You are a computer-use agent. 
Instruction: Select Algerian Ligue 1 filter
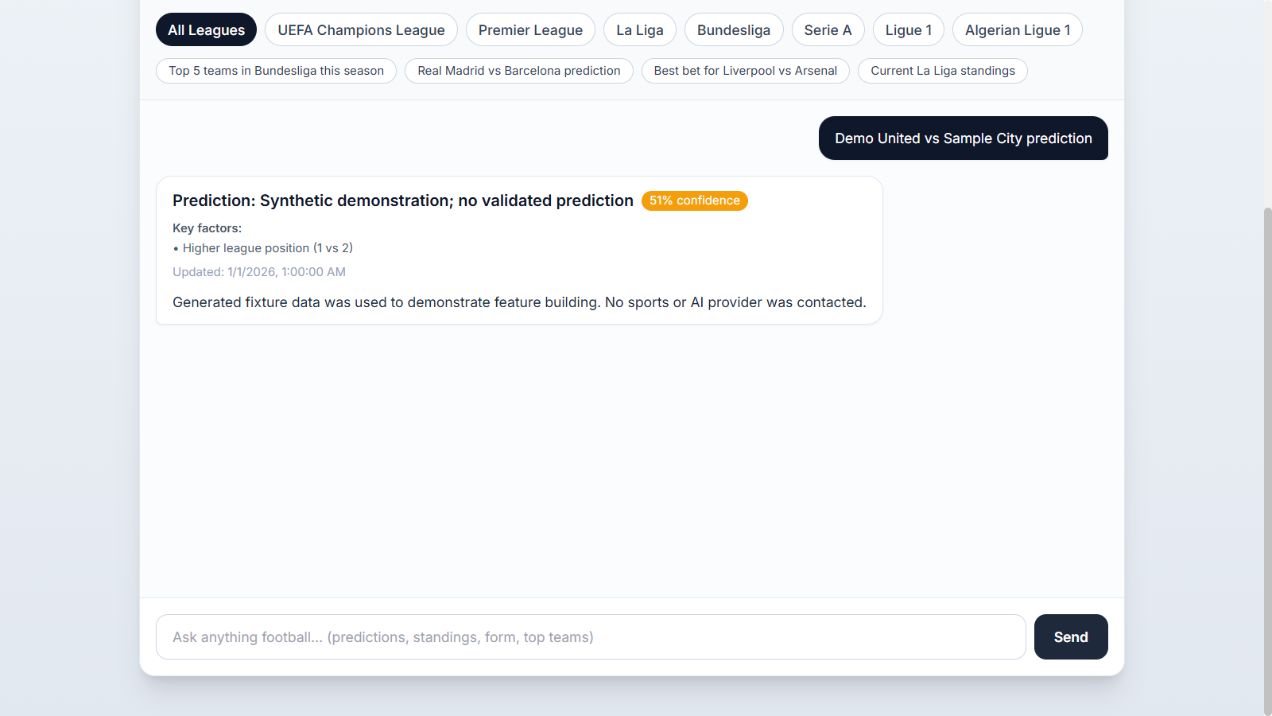pyautogui.click(x=1017, y=30)
